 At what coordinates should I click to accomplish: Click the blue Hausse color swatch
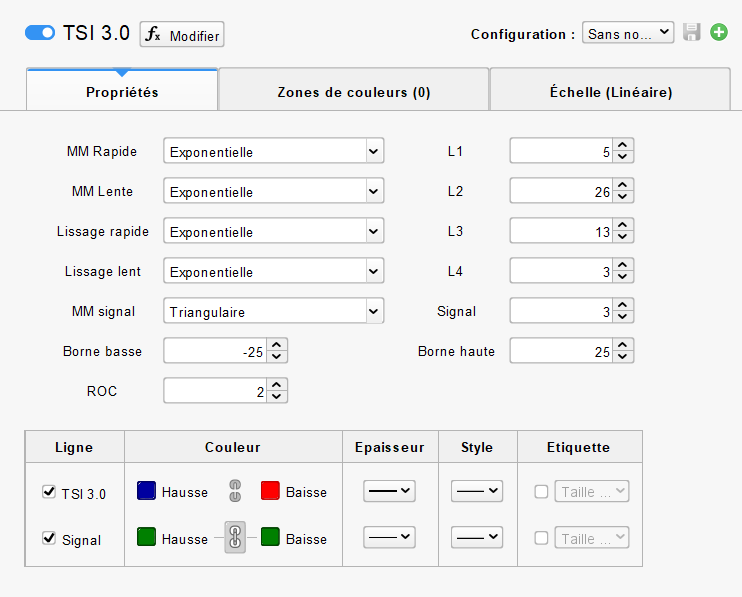pyautogui.click(x=147, y=491)
